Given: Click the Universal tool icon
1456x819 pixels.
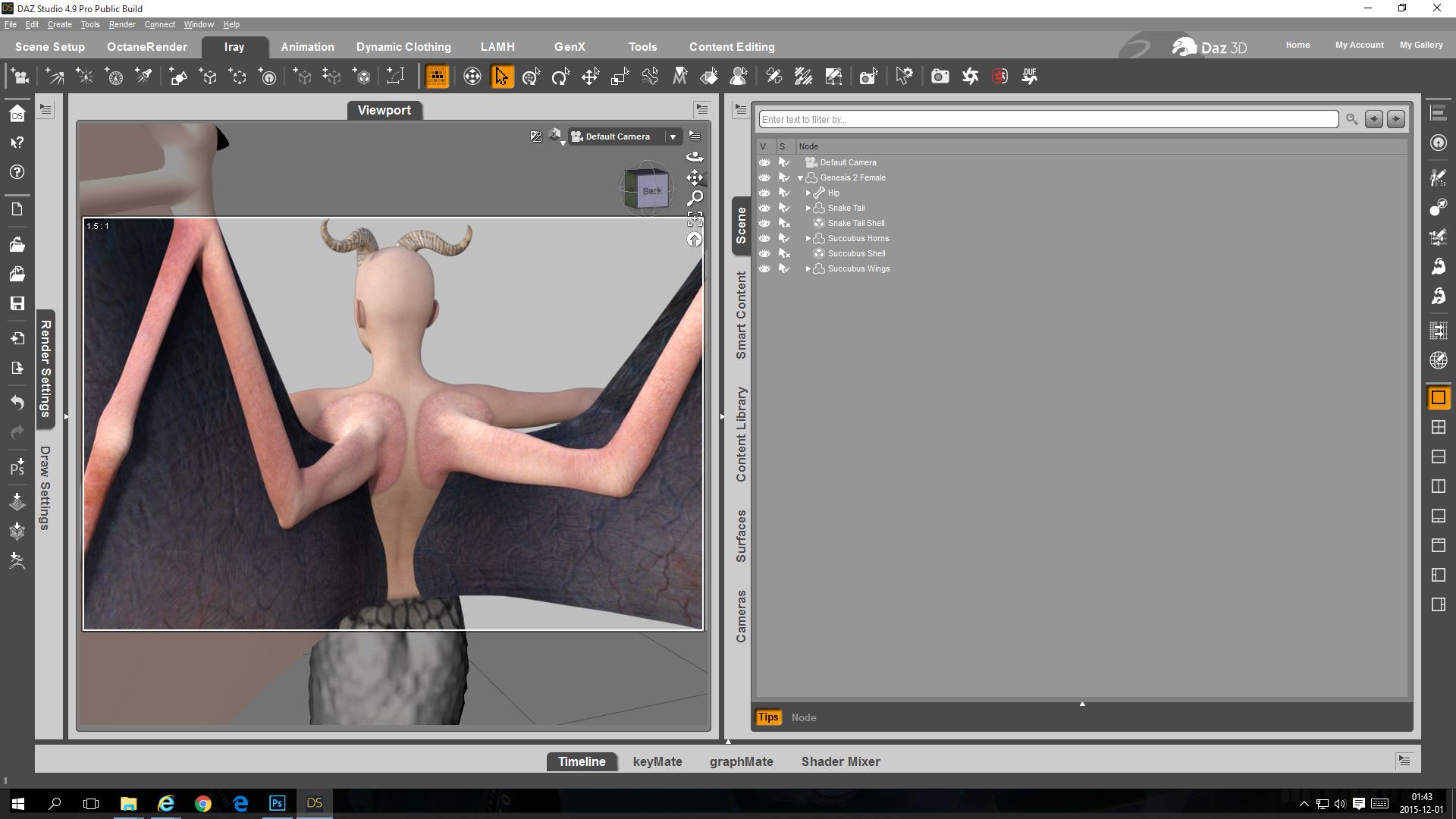Looking at the screenshot, I should click(531, 77).
